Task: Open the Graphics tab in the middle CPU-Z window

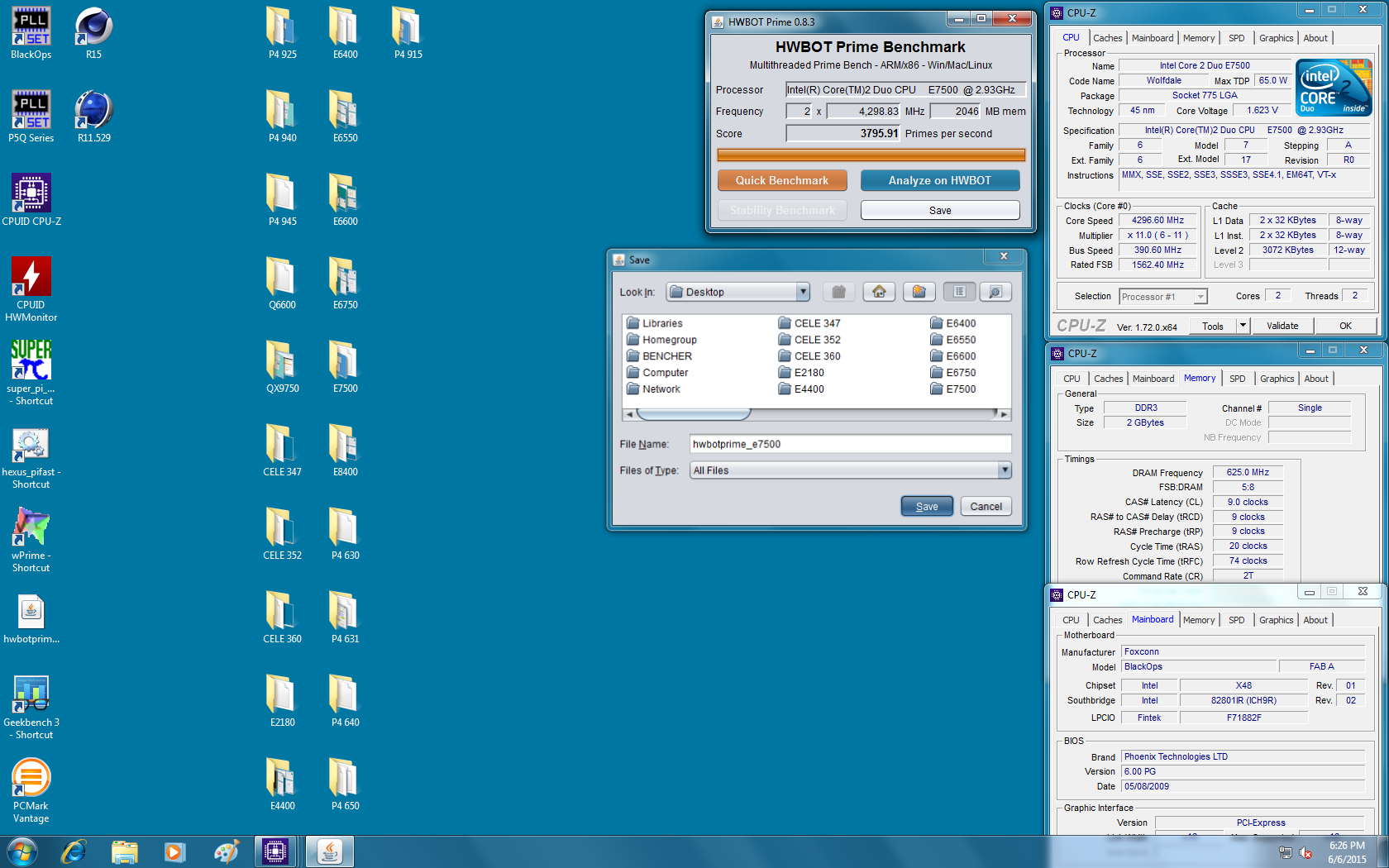Action: (1277, 379)
